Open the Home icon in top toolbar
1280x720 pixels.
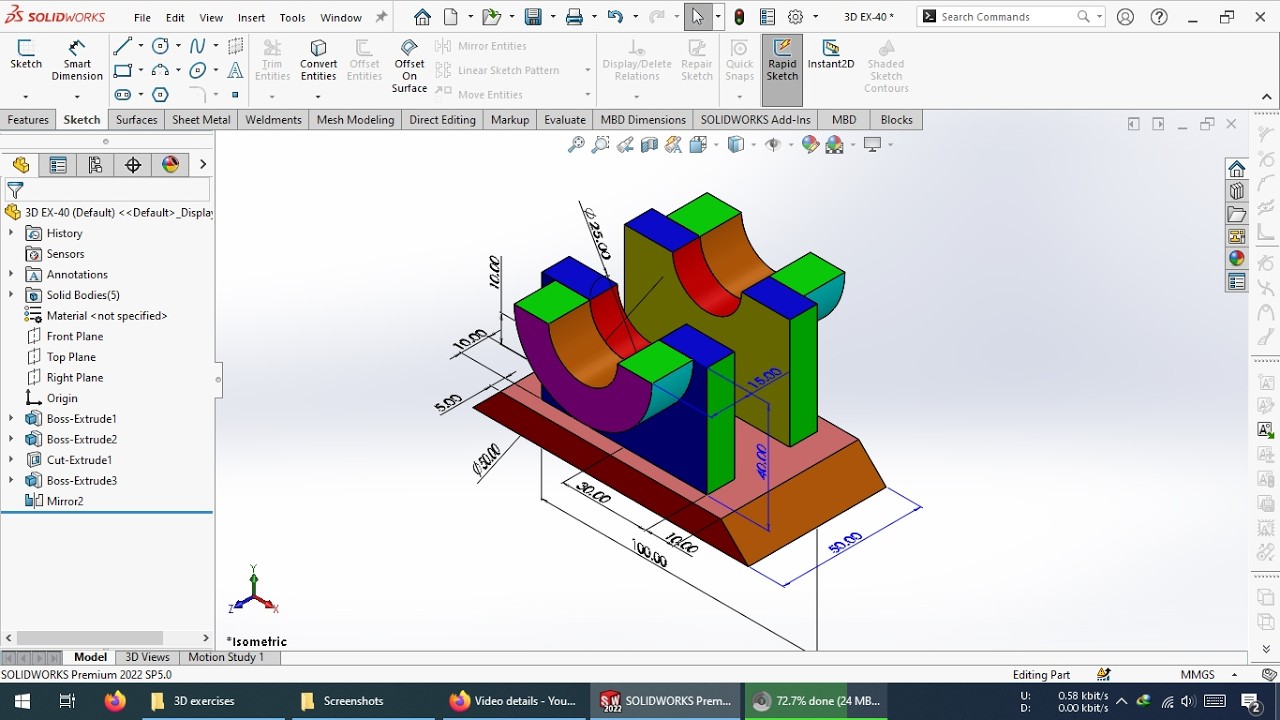tap(422, 17)
